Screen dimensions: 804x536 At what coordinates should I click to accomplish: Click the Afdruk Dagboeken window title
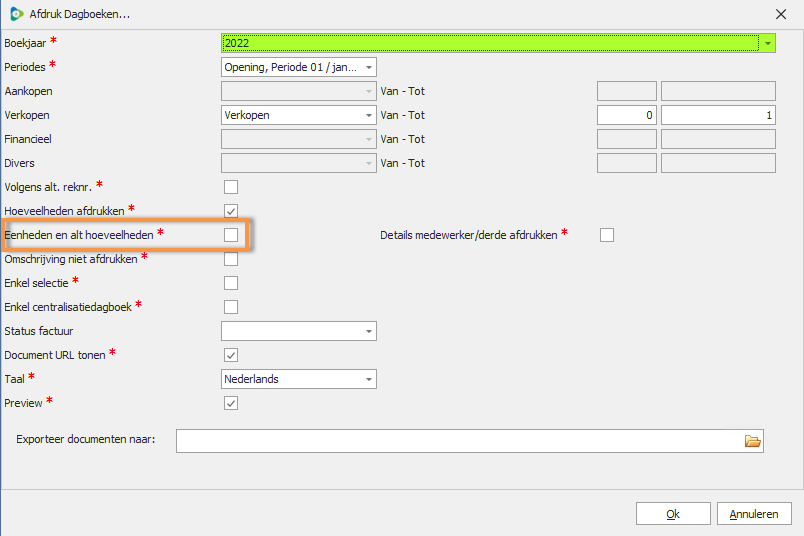[79, 14]
